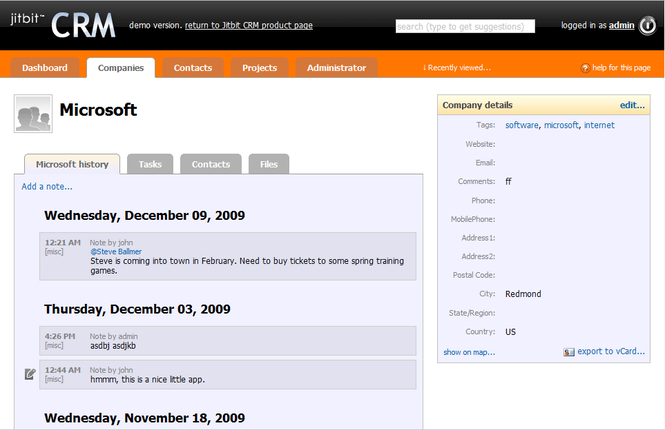The image size is (665, 430).
Task: Click the 12:21 AM timestamp
Action: tap(63, 243)
